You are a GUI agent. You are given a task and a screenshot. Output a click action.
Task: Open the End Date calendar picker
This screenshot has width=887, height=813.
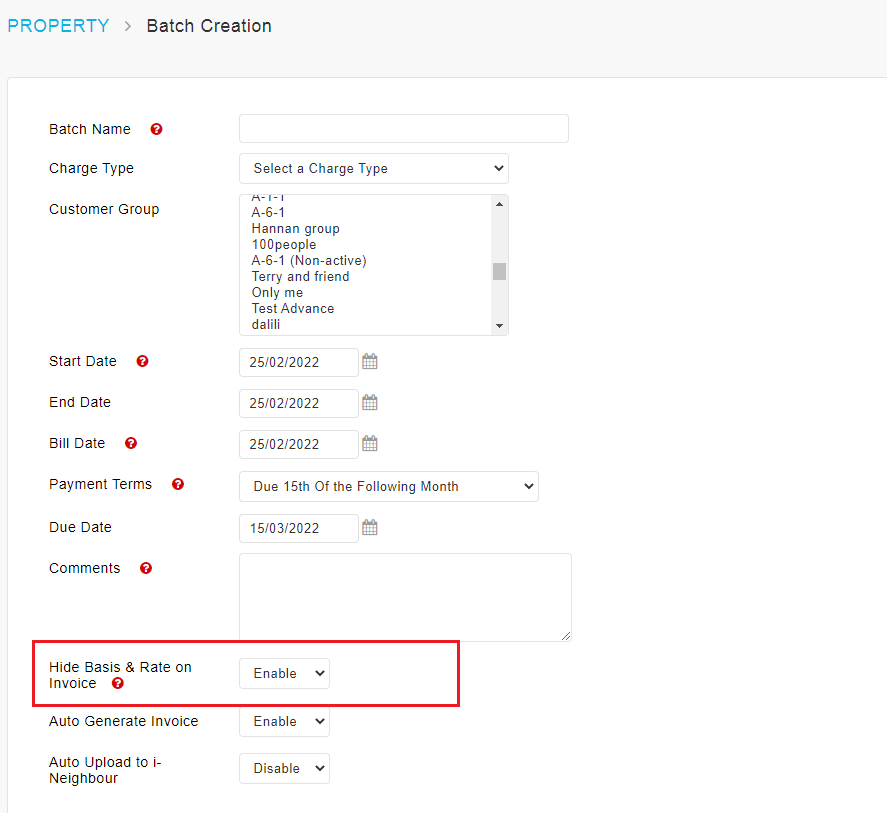369,402
